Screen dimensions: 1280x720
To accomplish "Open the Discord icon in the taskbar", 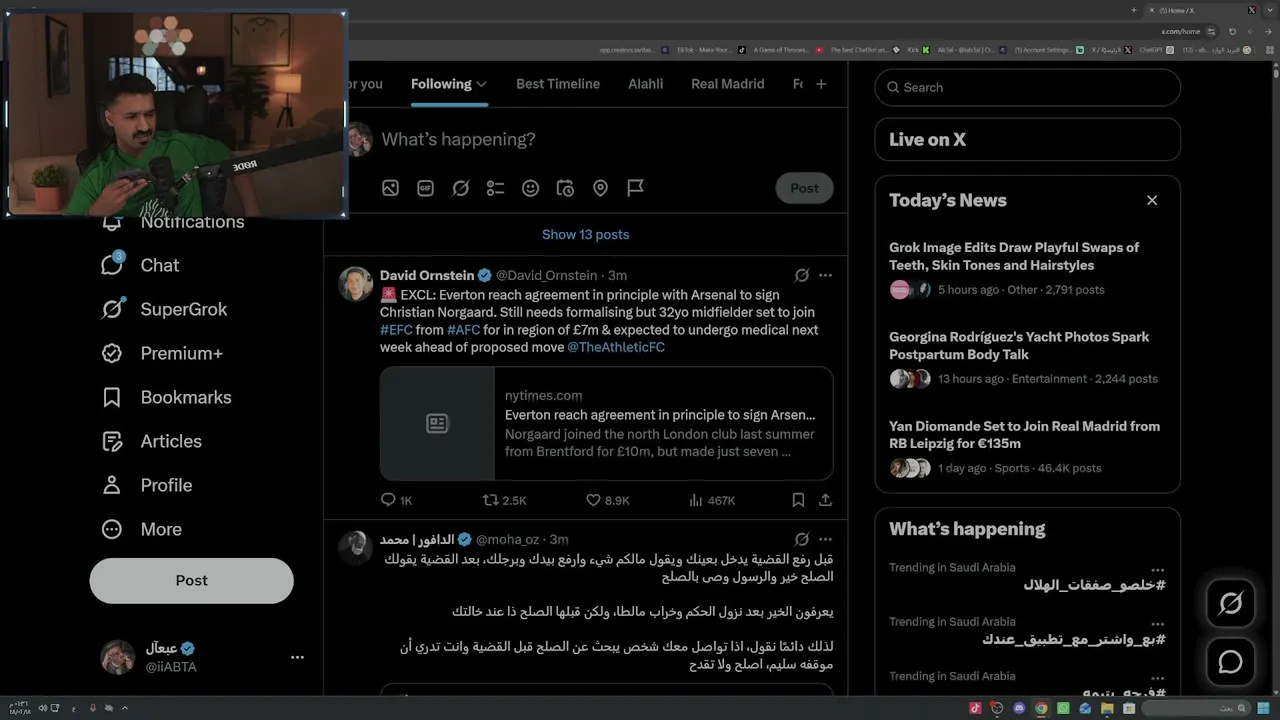I will [1019, 708].
